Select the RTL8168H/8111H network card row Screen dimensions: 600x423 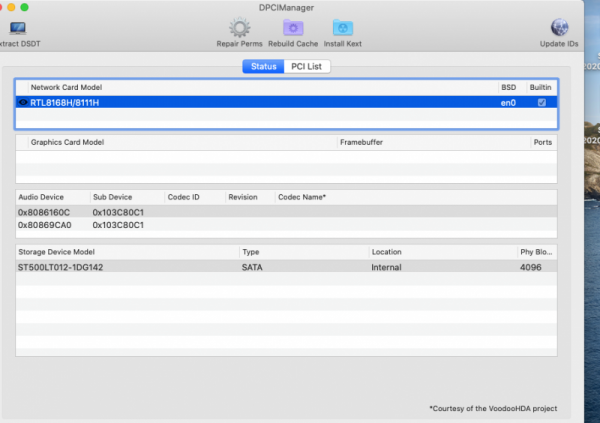(x=200, y=102)
